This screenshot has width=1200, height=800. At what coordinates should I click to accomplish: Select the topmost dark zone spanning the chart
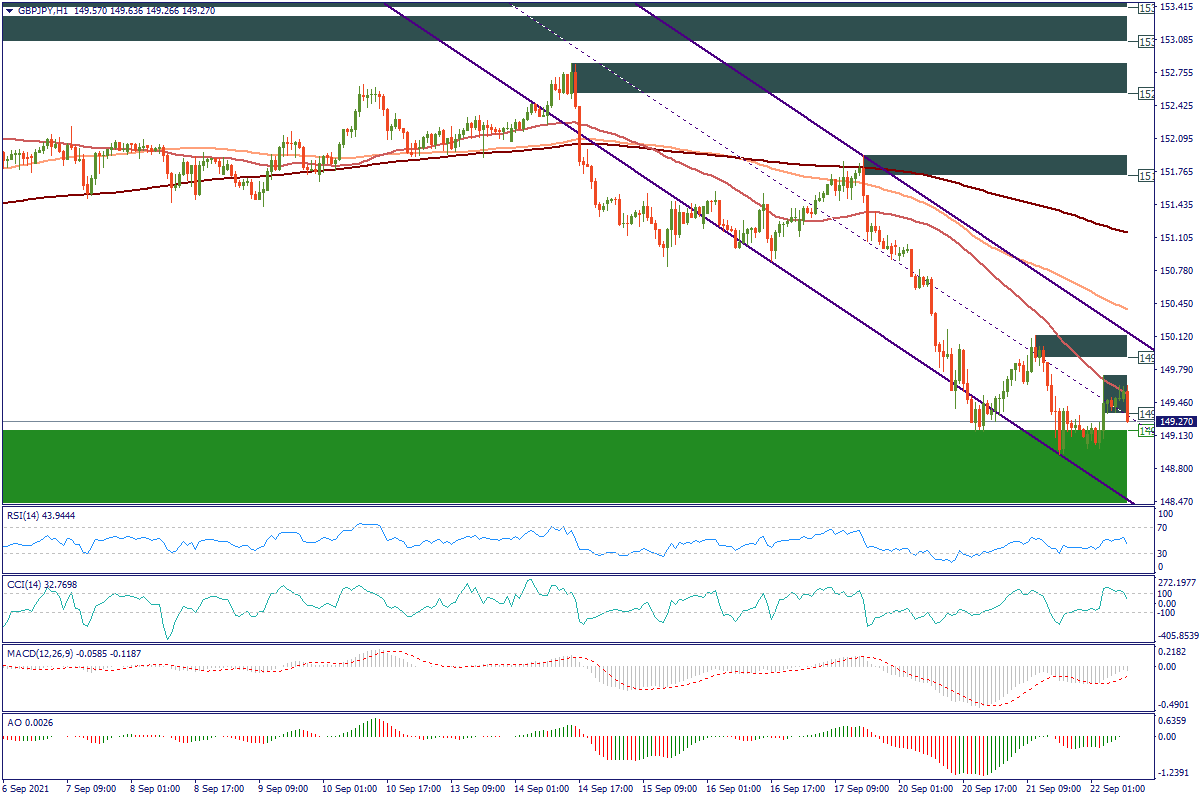pyautogui.click(x=560, y=28)
